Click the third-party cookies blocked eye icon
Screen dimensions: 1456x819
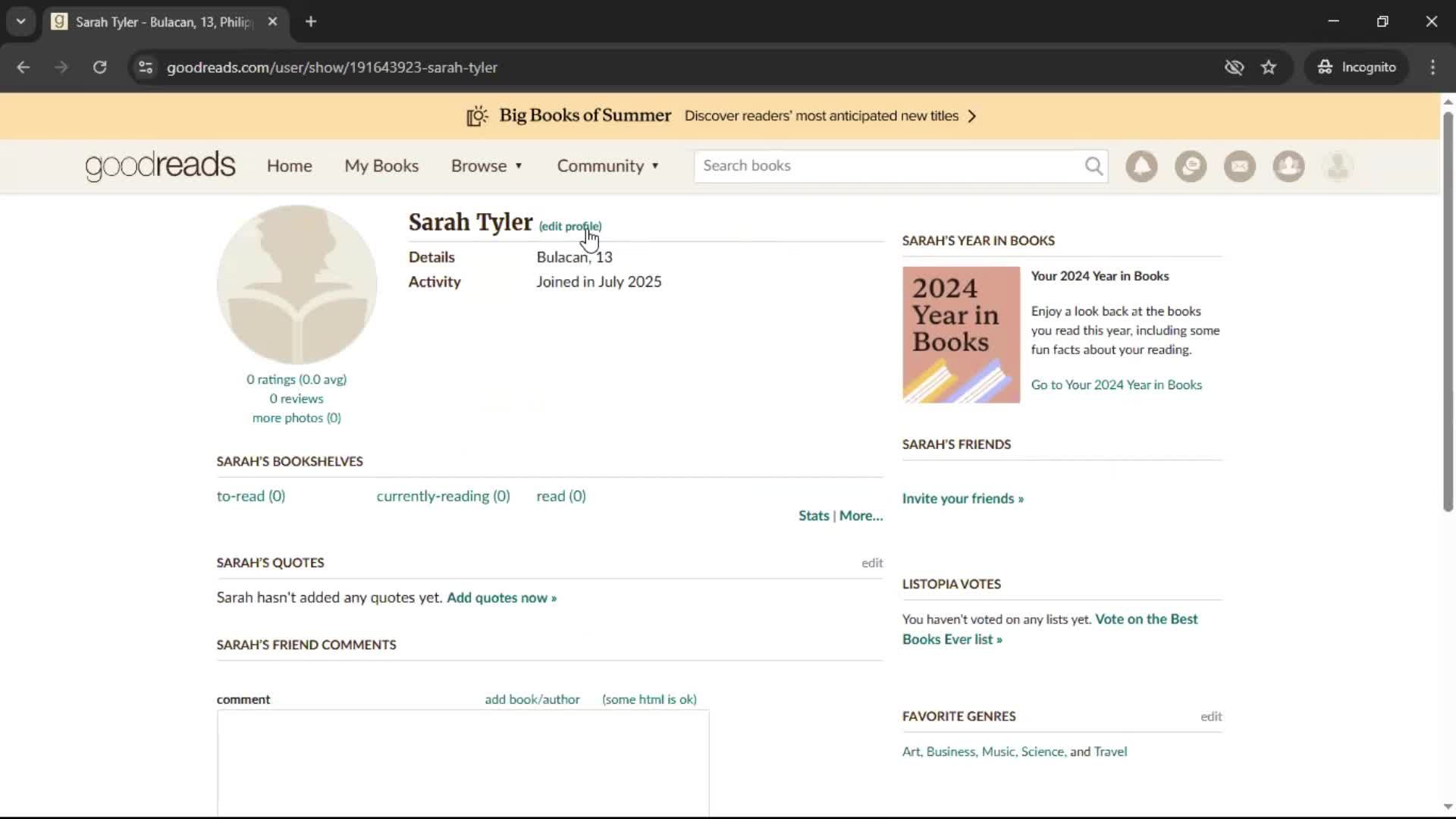point(1234,67)
